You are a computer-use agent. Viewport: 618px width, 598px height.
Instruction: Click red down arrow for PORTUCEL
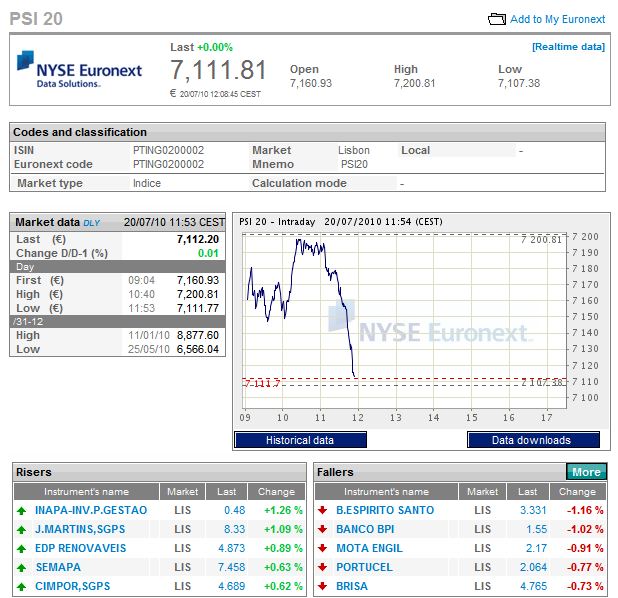click(322, 567)
